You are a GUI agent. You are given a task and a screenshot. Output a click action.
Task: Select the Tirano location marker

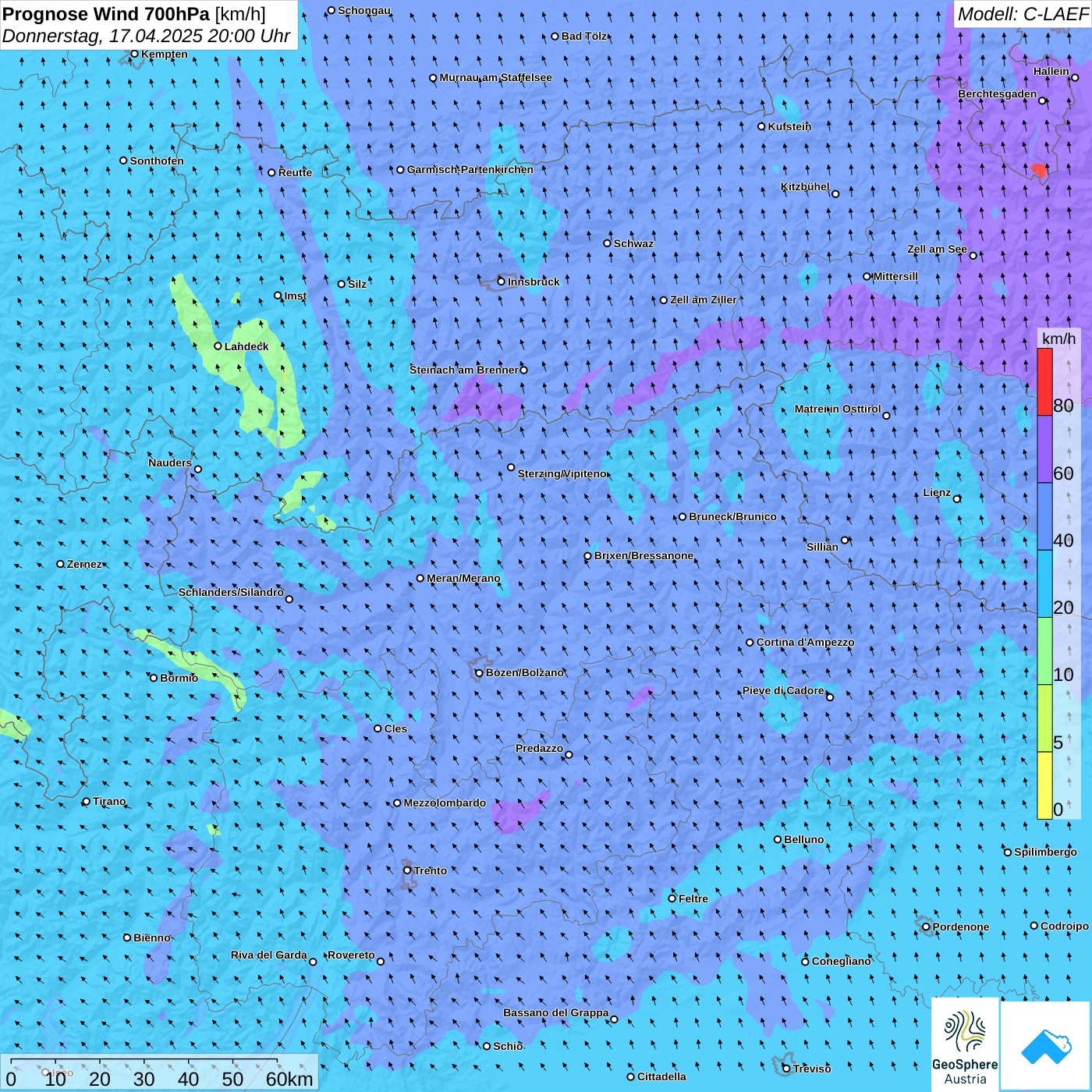pyautogui.click(x=87, y=801)
